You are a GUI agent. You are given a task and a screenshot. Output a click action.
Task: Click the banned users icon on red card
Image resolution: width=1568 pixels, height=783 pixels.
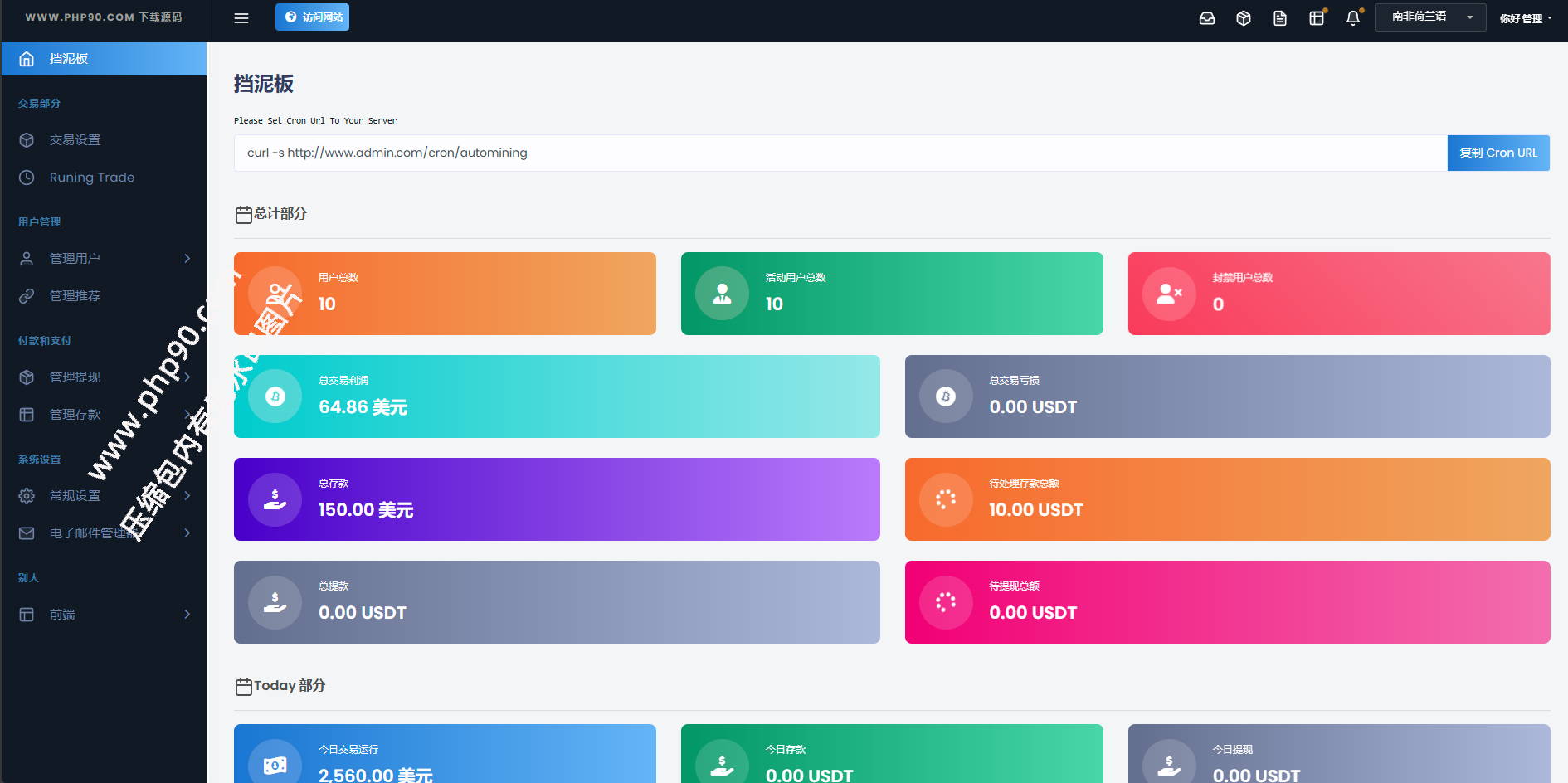1169,294
